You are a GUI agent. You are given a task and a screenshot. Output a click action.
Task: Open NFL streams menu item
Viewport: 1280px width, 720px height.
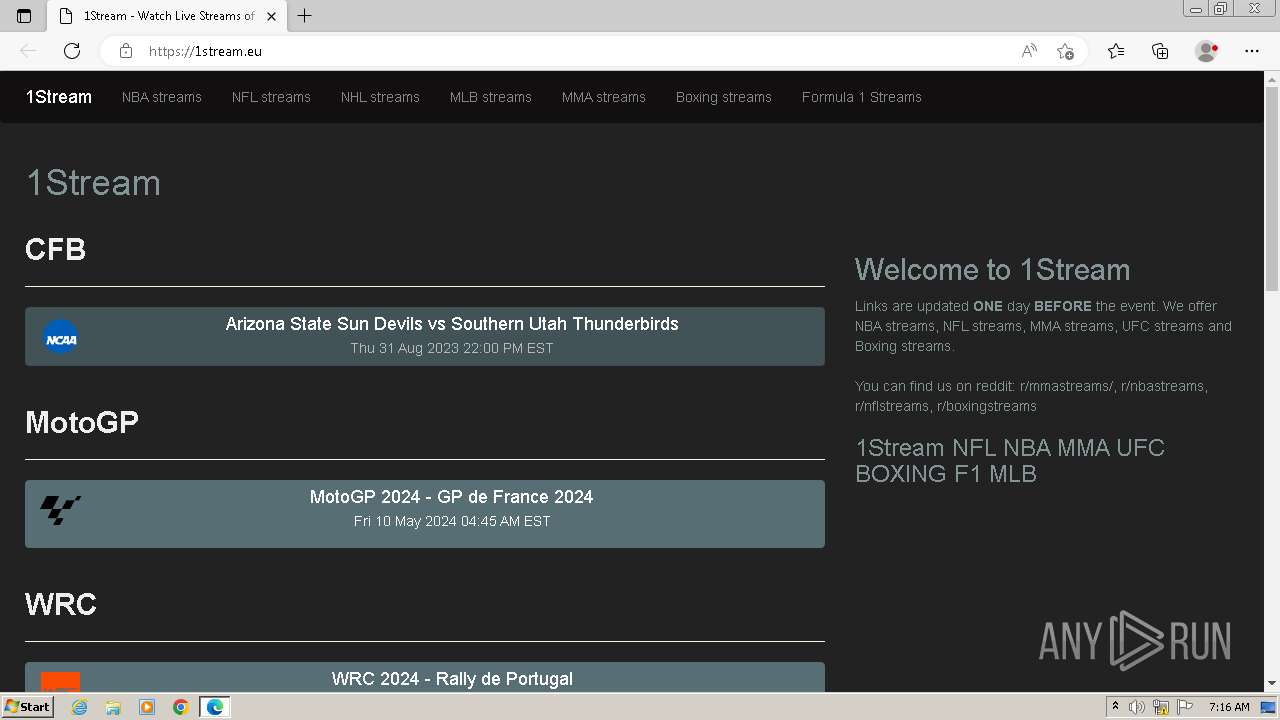pyautogui.click(x=271, y=97)
